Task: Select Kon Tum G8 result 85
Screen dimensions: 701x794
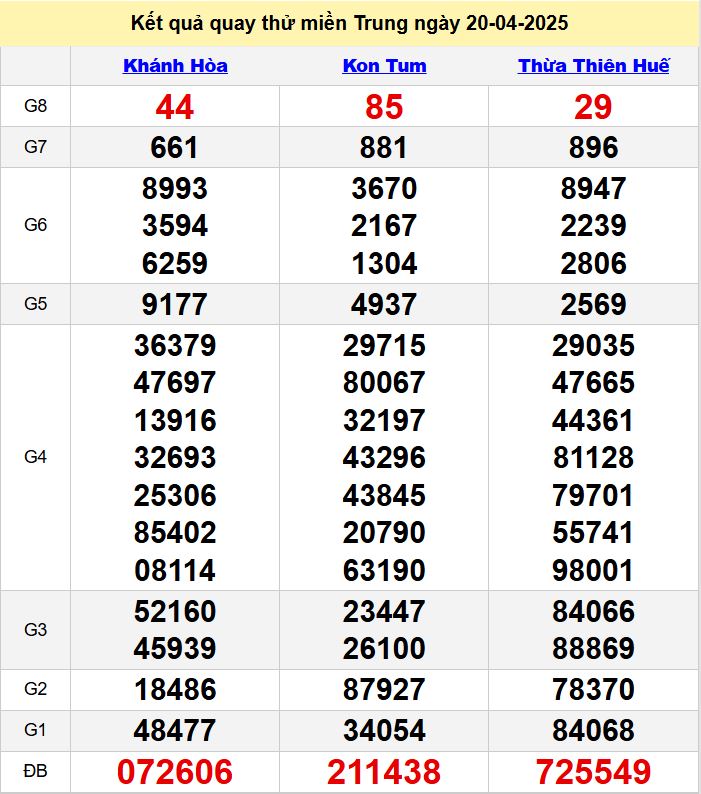Action: tap(384, 107)
